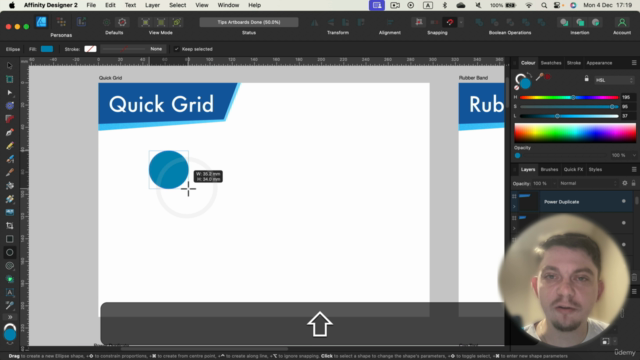Open the HSL colour model dropdown

[x=614, y=80]
